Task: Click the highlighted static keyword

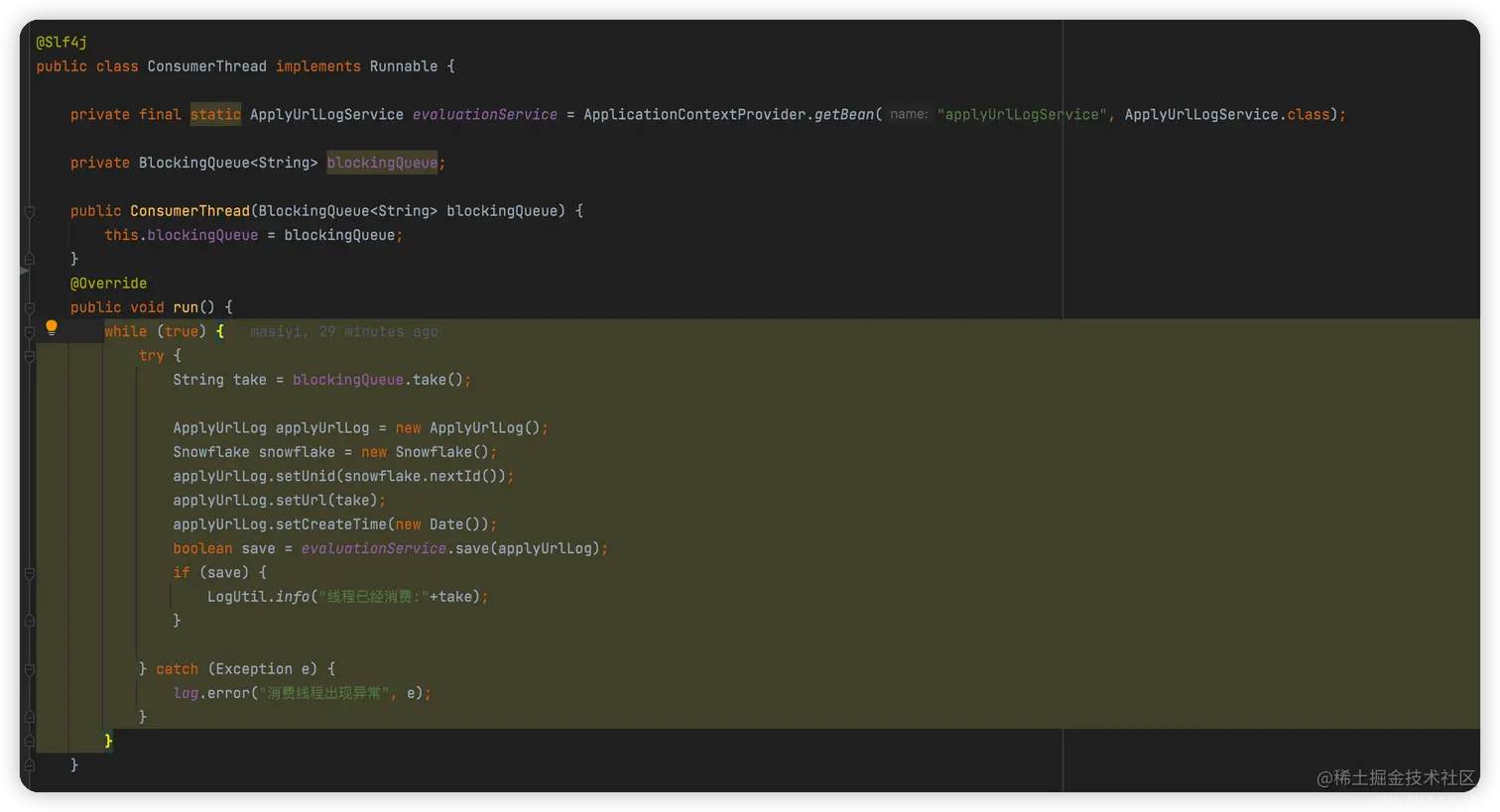Action: (x=215, y=115)
